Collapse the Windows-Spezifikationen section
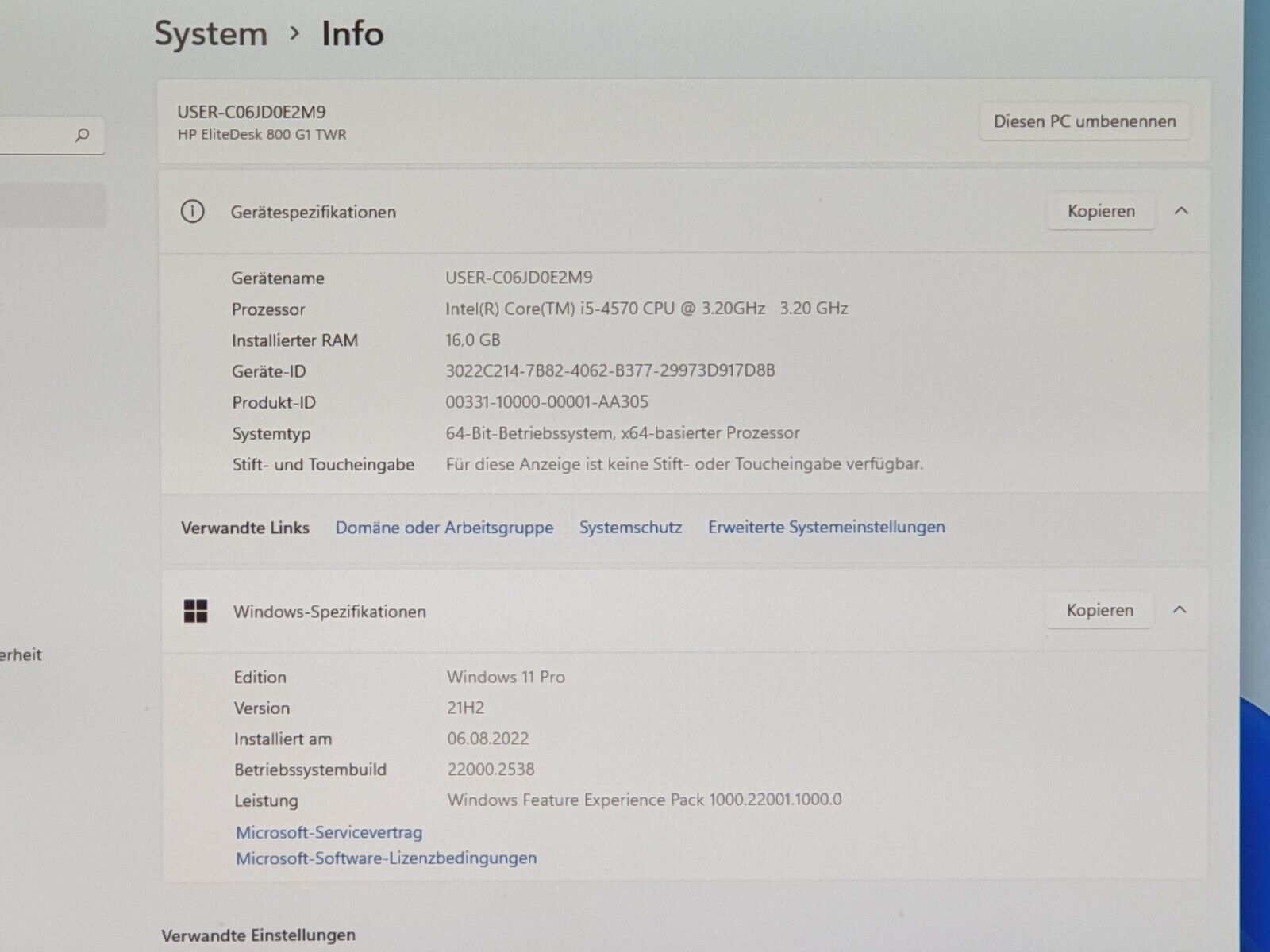The width and height of the screenshot is (1270, 952). pos(1180,610)
